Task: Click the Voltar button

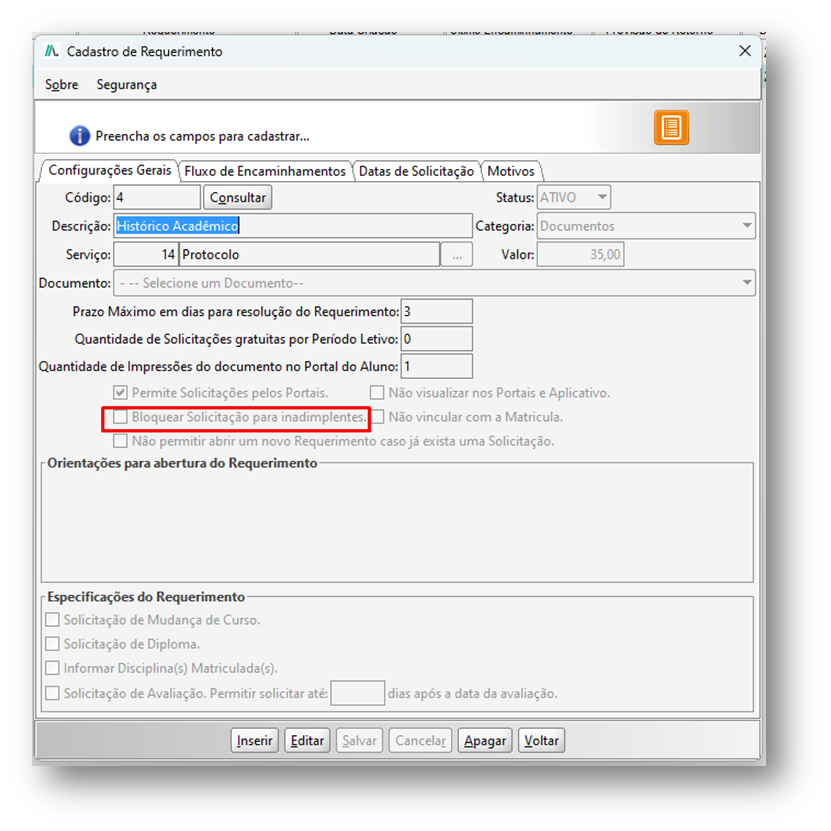Action: (x=541, y=740)
